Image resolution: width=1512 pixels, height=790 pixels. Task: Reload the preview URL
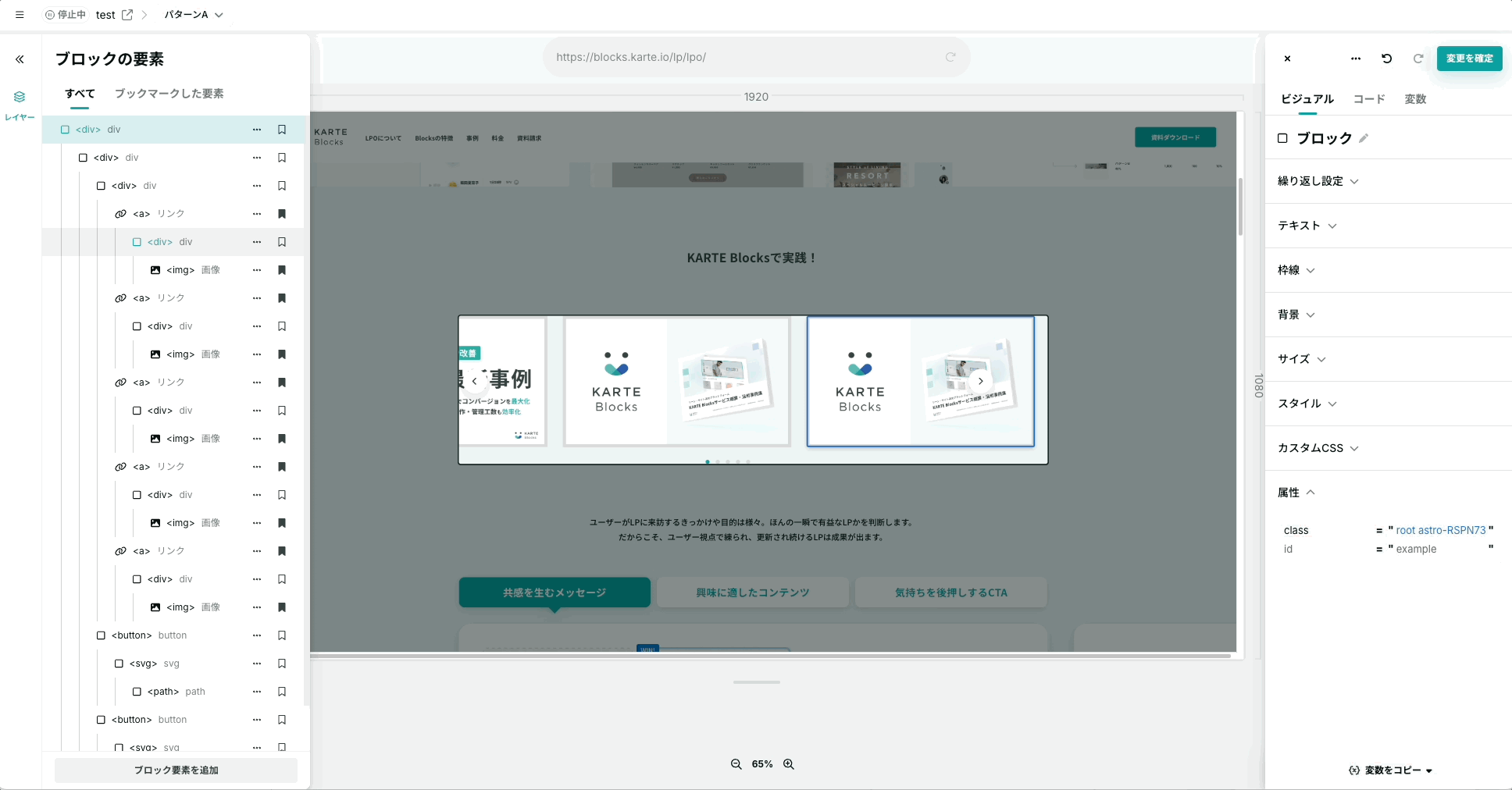point(950,57)
